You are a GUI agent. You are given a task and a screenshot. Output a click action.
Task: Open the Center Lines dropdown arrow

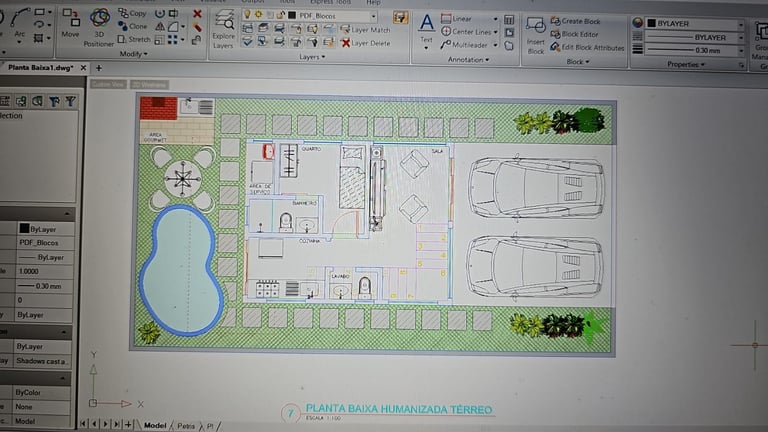495,32
